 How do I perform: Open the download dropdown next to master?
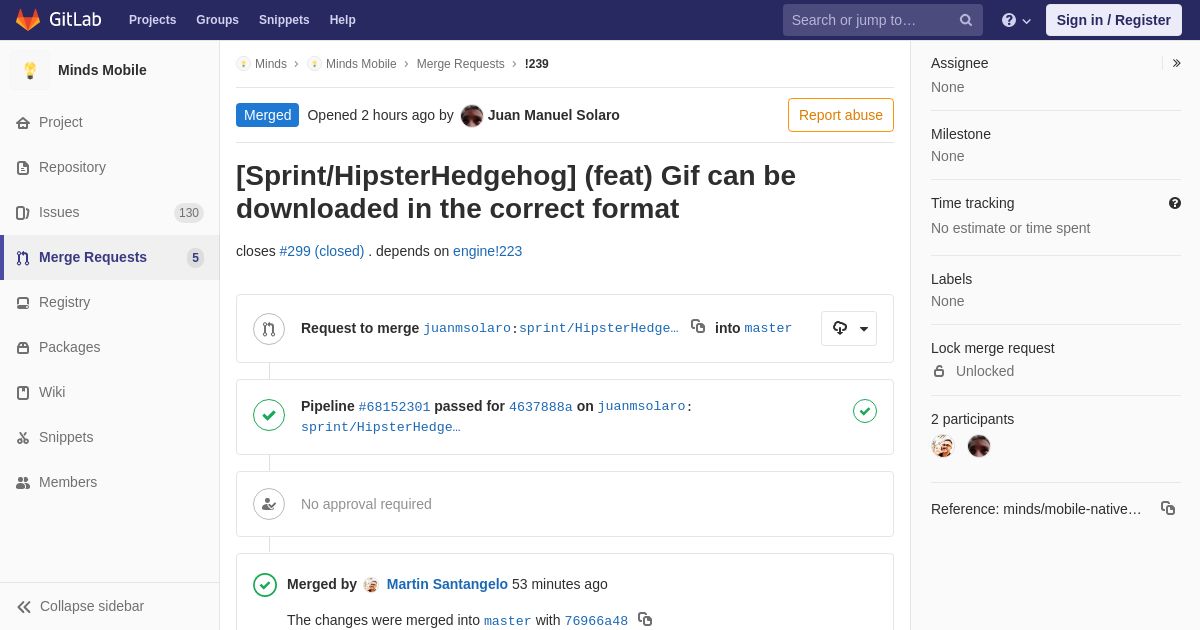(x=849, y=328)
